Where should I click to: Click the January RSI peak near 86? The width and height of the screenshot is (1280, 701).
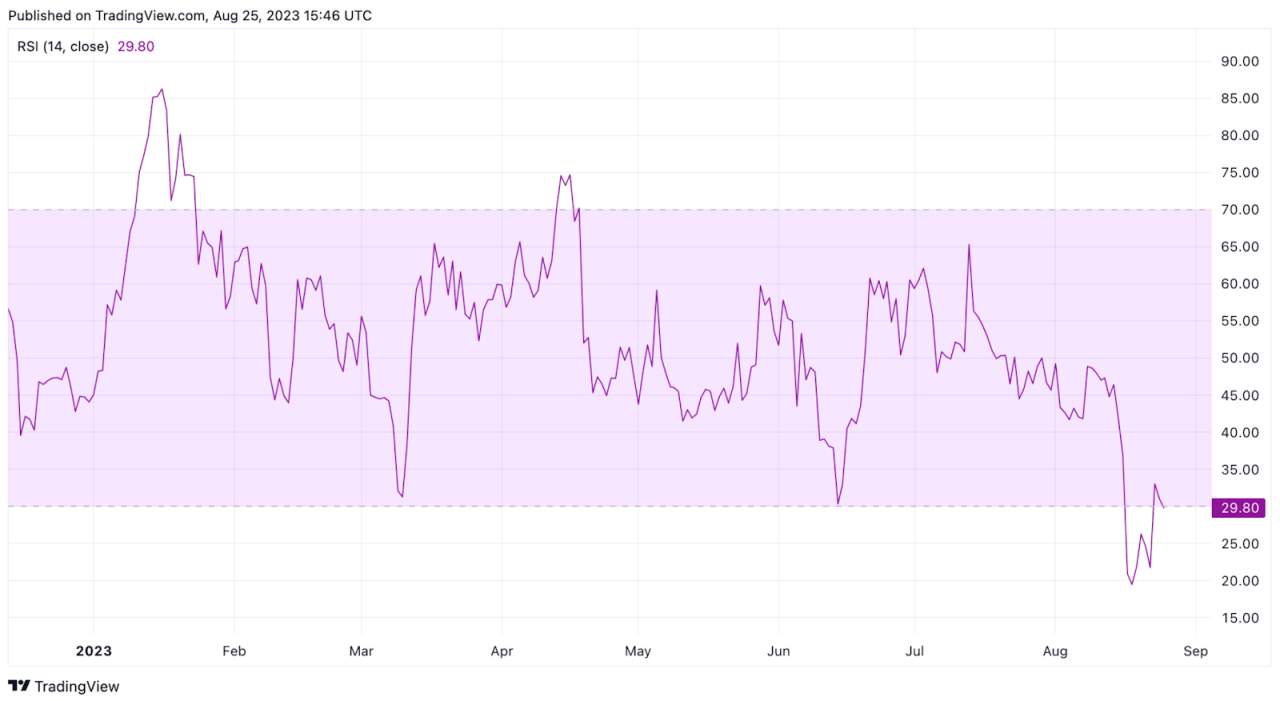pos(162,89)
